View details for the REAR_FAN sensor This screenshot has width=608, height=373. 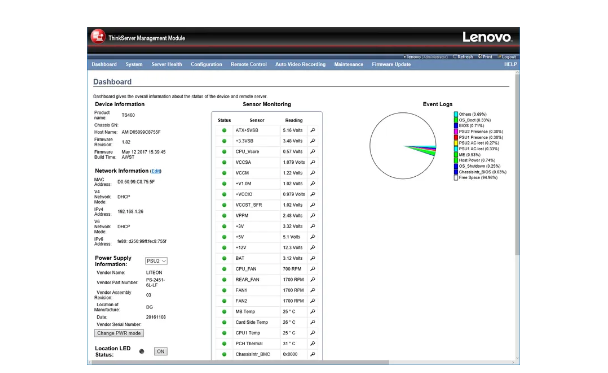pyautogui.click(x=313, y=280)
